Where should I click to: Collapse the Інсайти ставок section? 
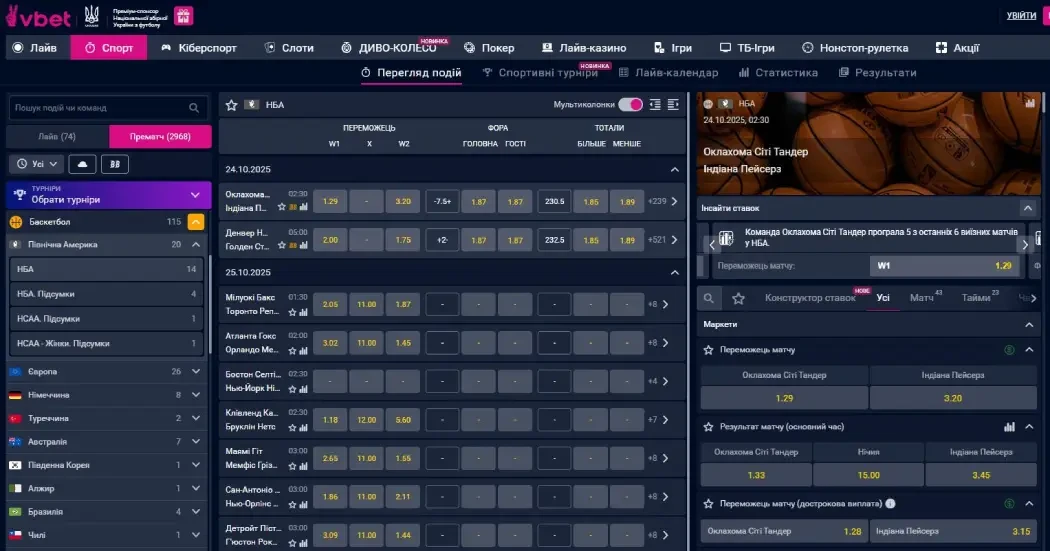(1027, 208)
